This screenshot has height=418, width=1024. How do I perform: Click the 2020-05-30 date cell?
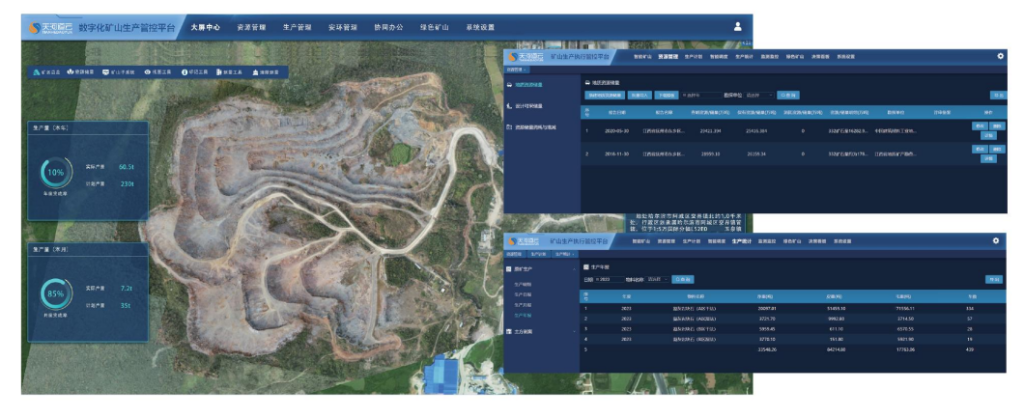(616, 131)
